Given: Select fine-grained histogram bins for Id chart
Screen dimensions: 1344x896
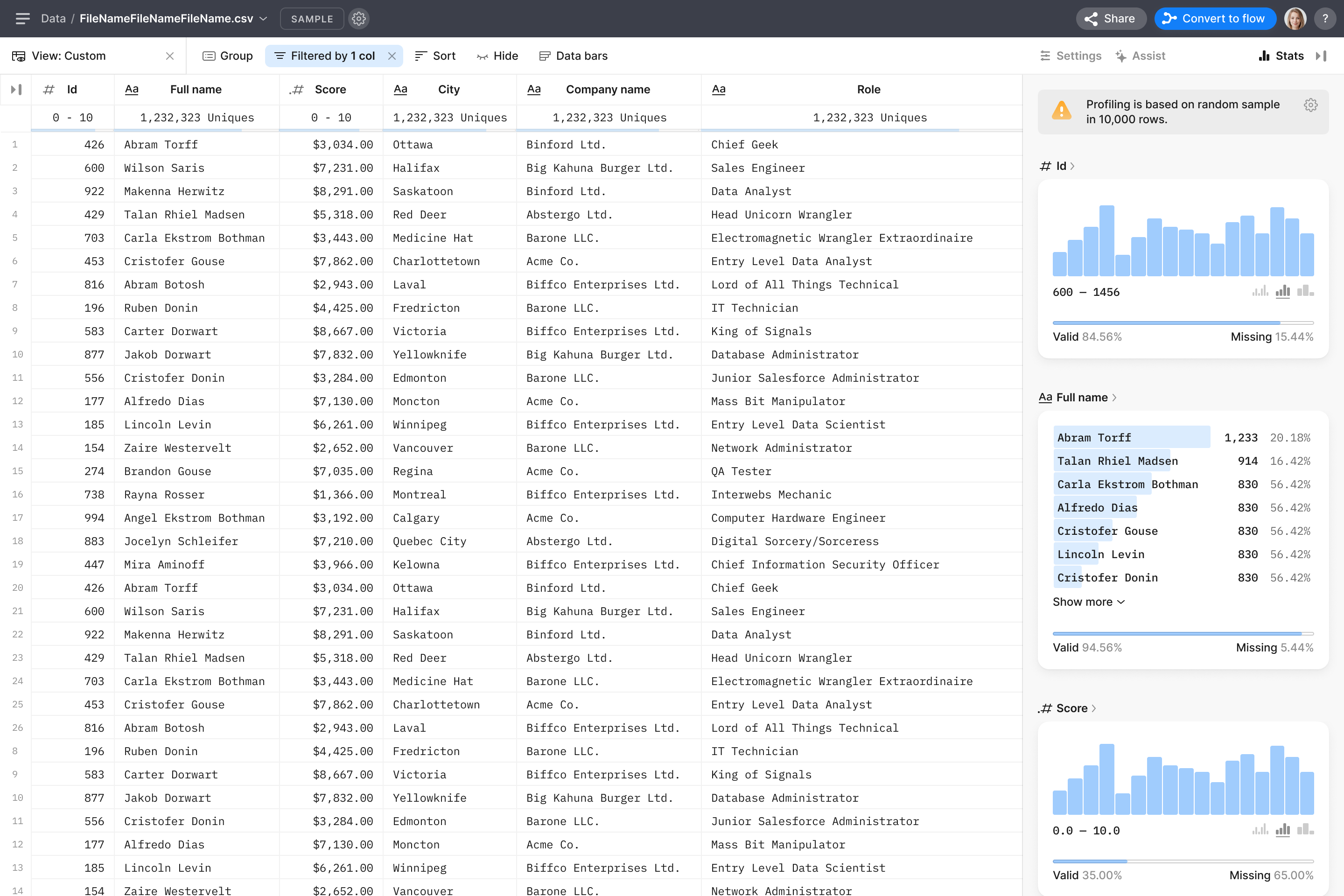Looking at the screenshot, I should [x=1260, y=291].
